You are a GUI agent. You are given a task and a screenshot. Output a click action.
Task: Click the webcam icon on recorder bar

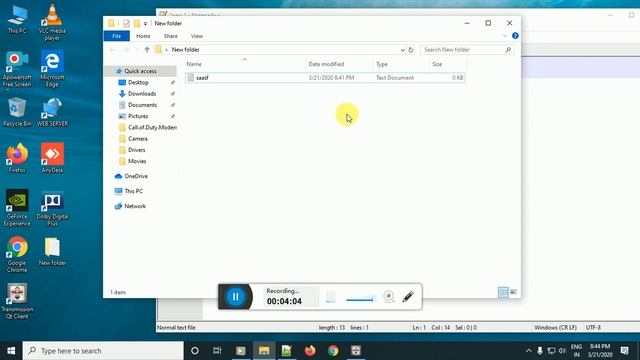pos(389,296)
